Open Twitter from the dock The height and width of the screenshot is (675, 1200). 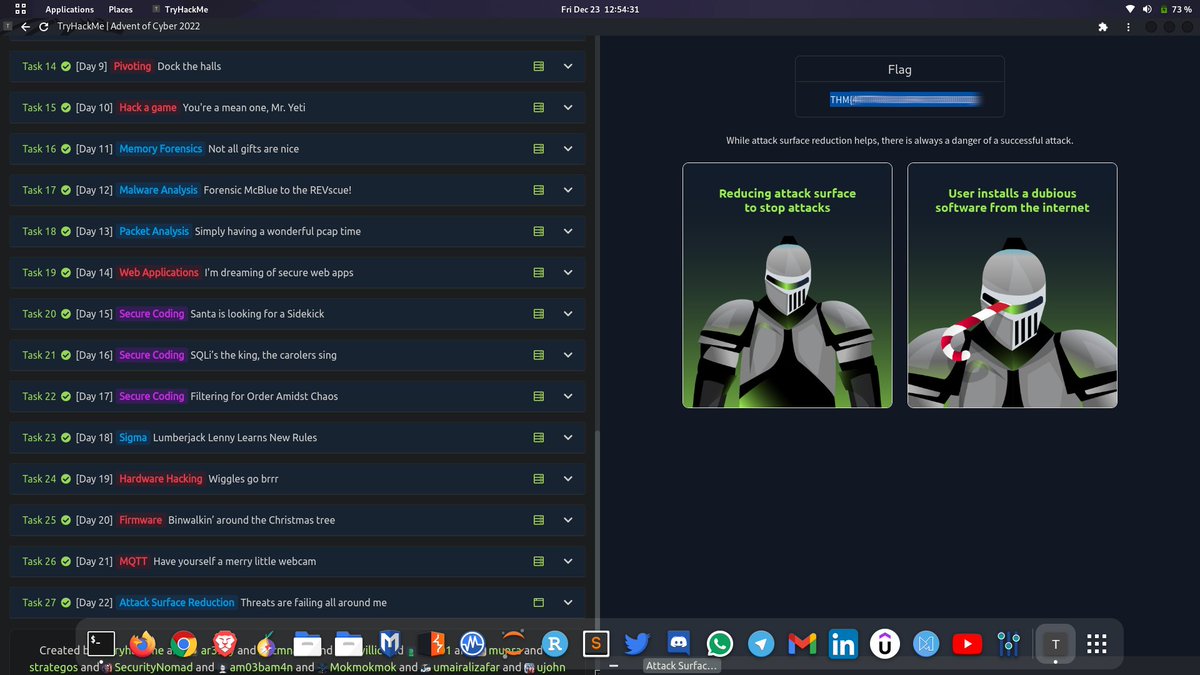(x=637, y=644)
